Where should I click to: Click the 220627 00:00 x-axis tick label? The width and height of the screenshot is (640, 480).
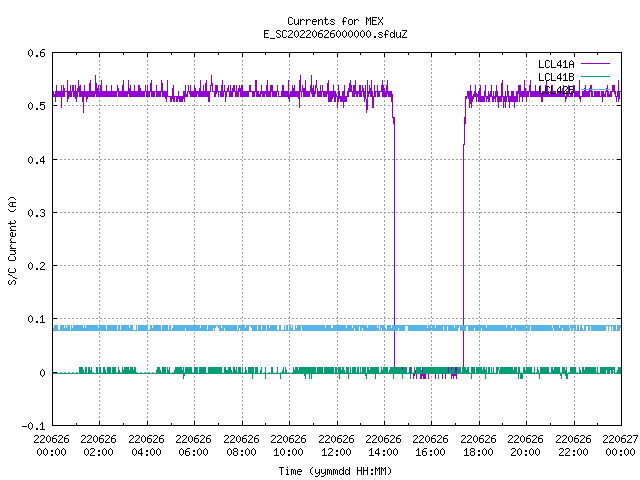(620, 446)
